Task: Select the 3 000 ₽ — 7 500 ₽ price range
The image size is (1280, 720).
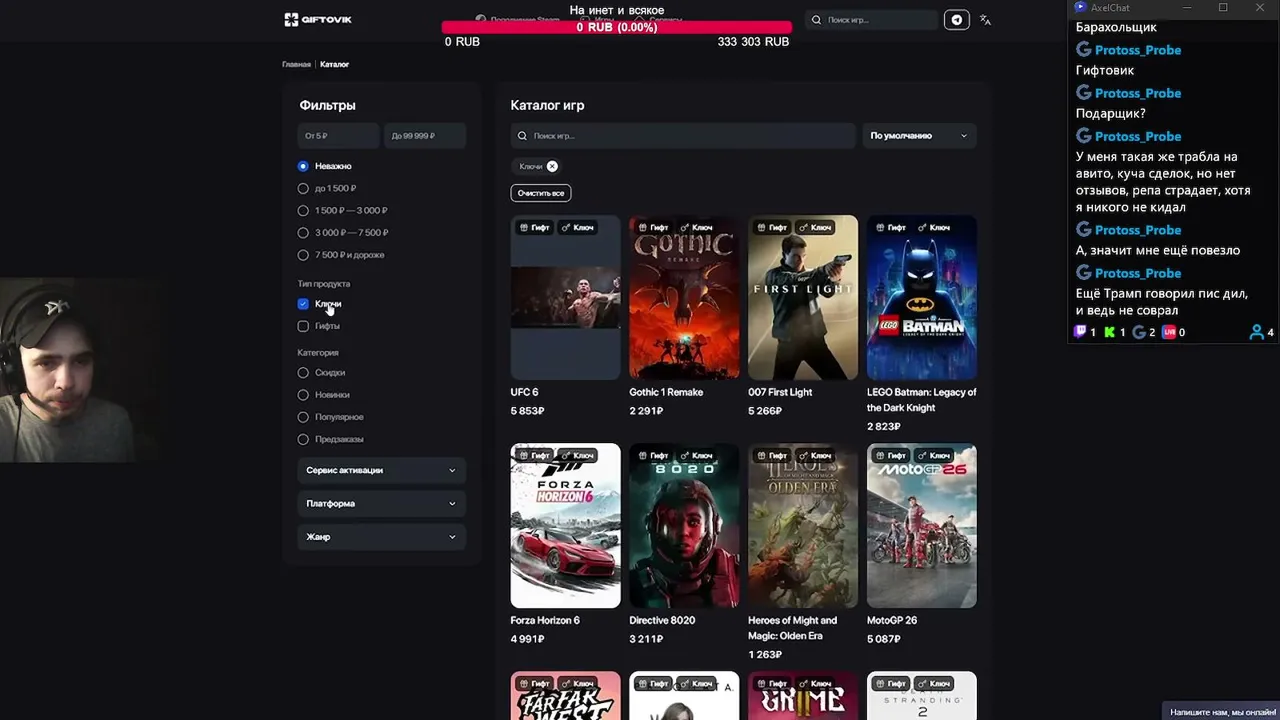Action: tap(303, 232)
